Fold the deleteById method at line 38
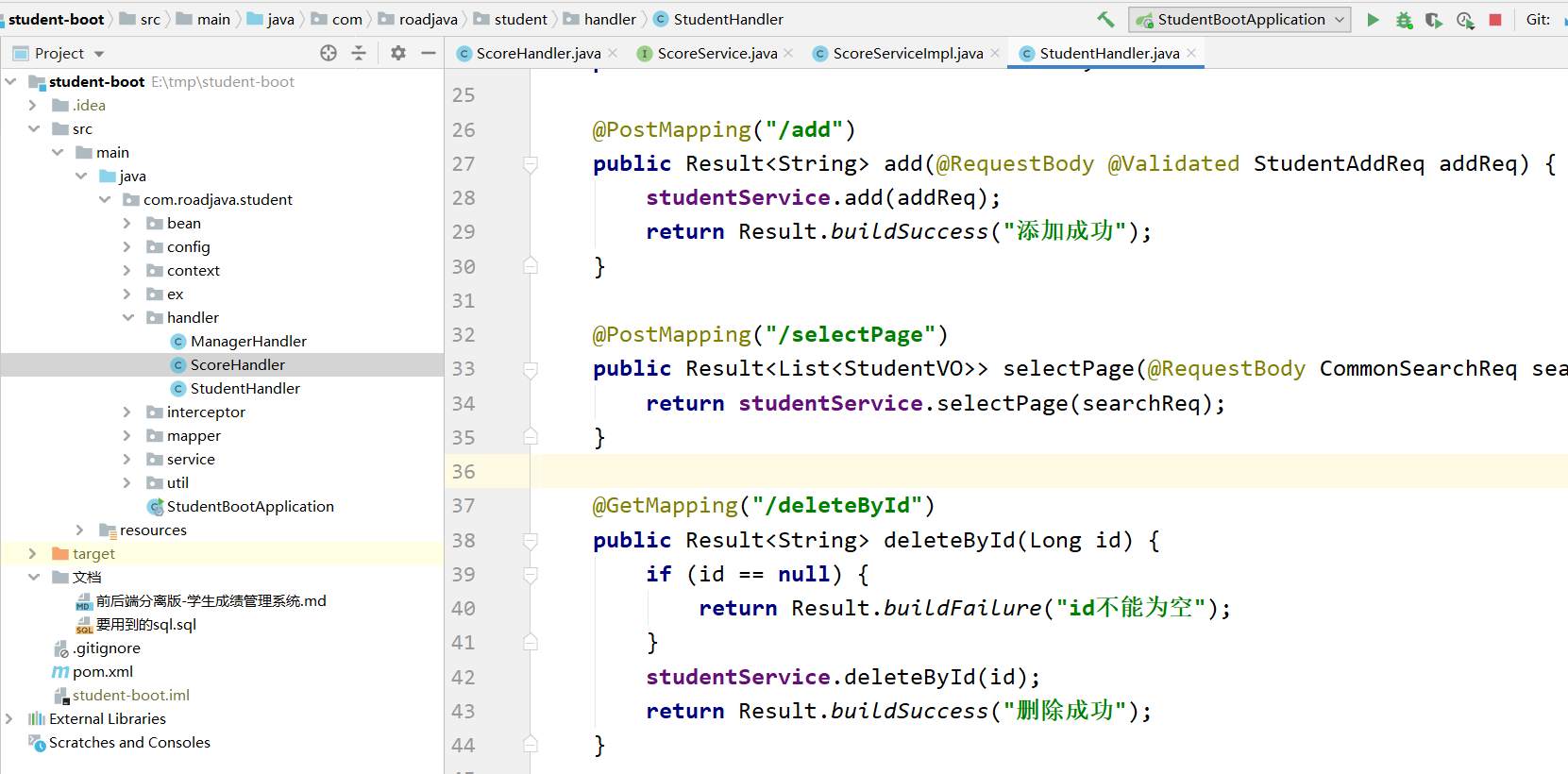 [x=531, y=541]
